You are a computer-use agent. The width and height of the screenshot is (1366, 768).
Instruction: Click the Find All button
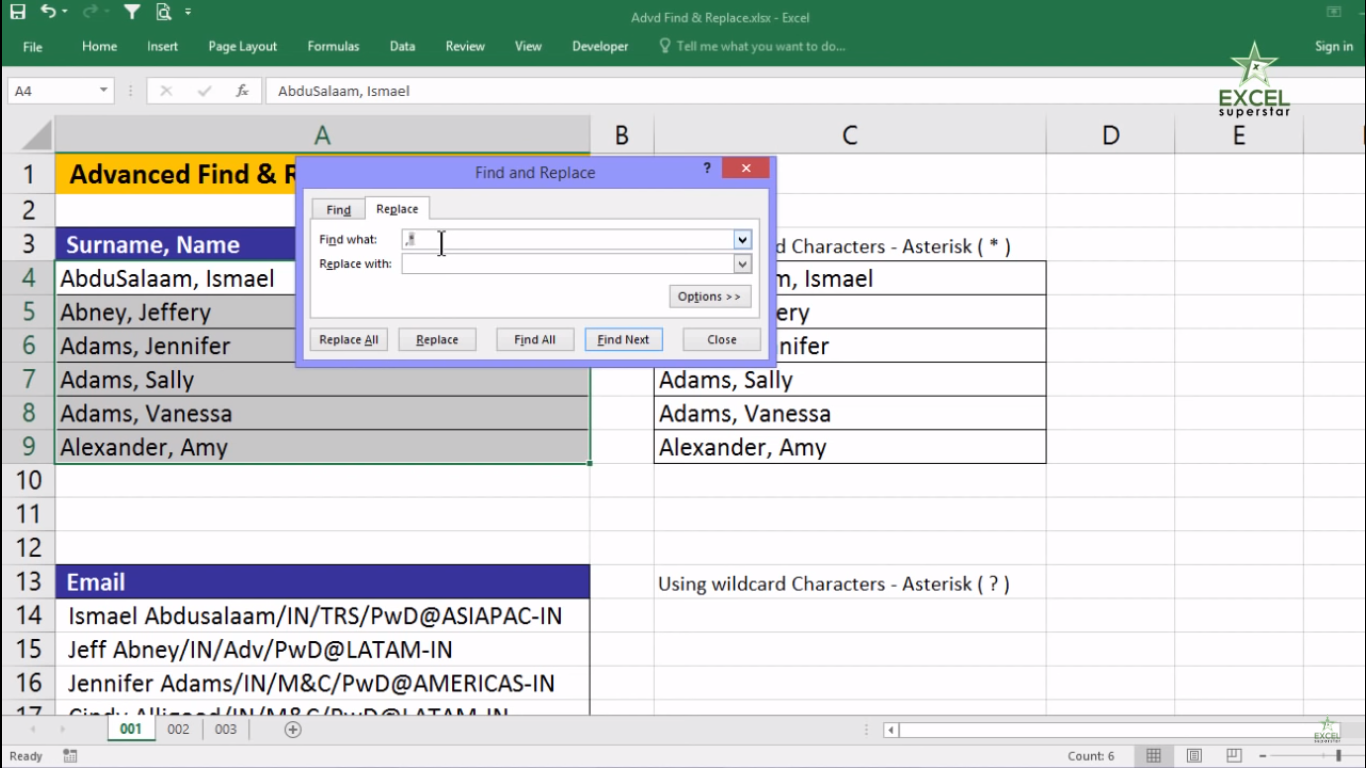click(x=535, y=340)
